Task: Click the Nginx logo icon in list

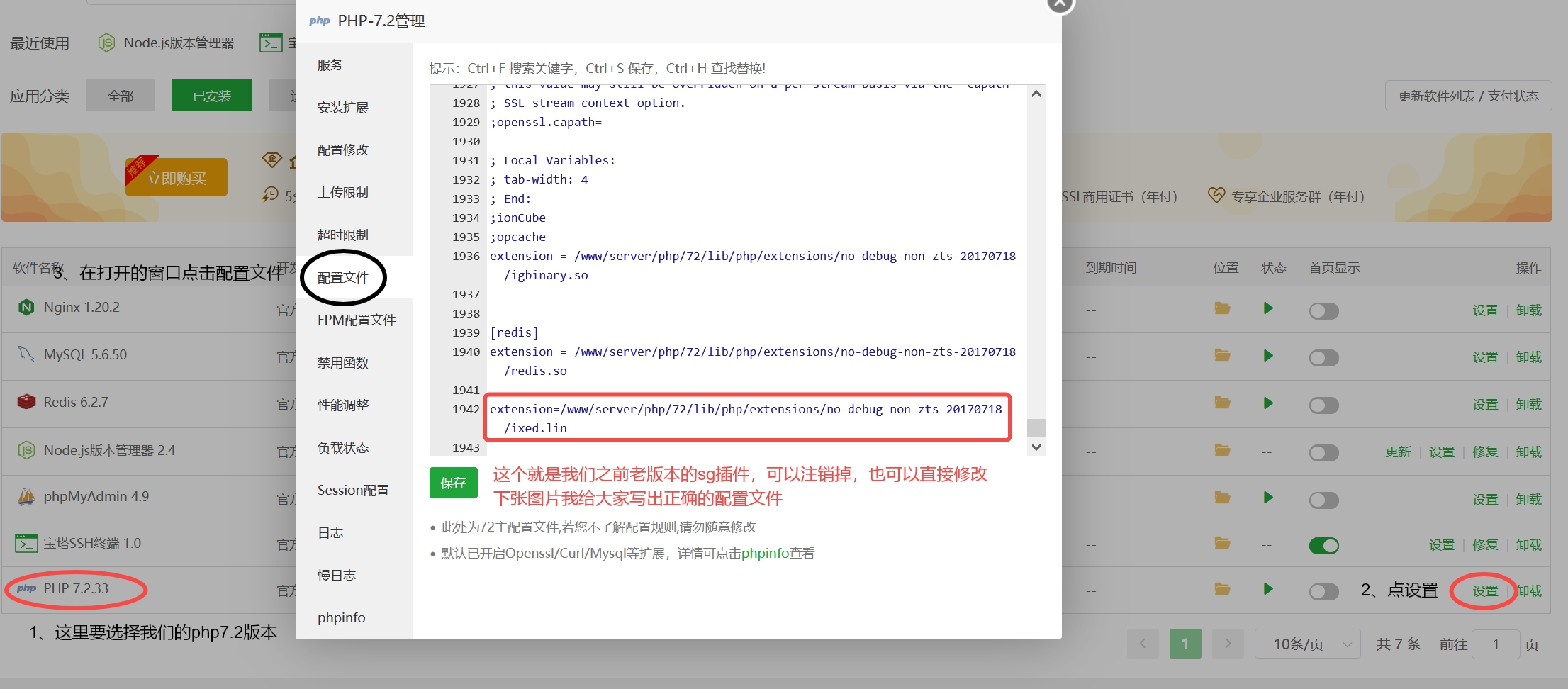Action: [26, 308]
